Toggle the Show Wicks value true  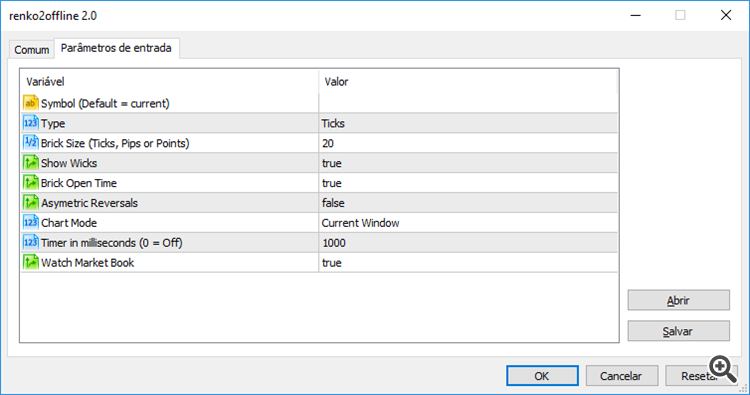468,163
